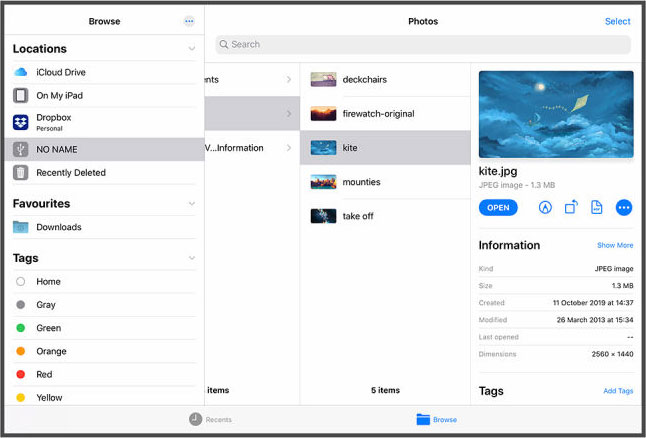Select the Green tag dot
The image size is (646, 438).
click(x=21, y=328)
